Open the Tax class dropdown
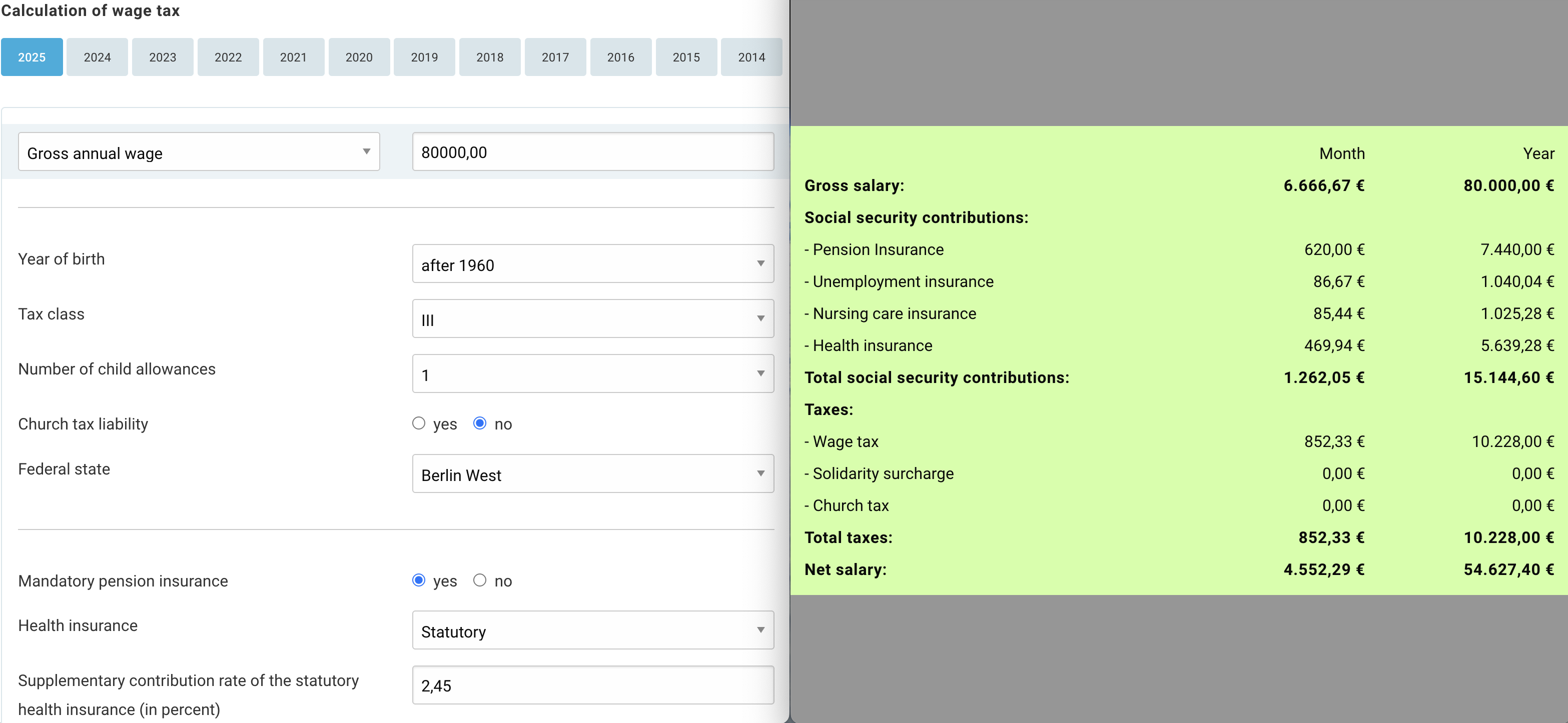 pos(592,319)
